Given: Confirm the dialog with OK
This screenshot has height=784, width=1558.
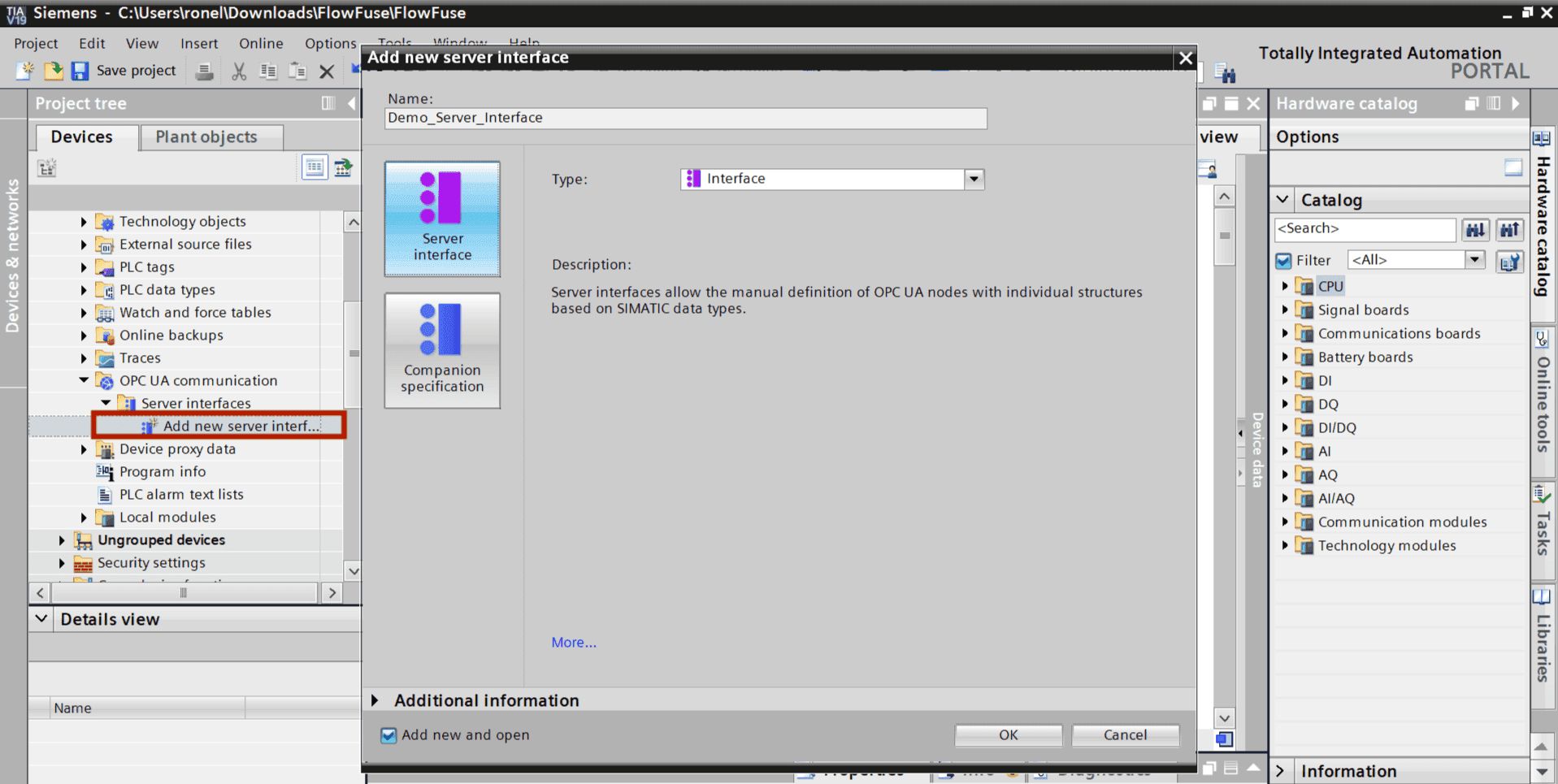Looking at the screenshot, I should point(1007,734).
